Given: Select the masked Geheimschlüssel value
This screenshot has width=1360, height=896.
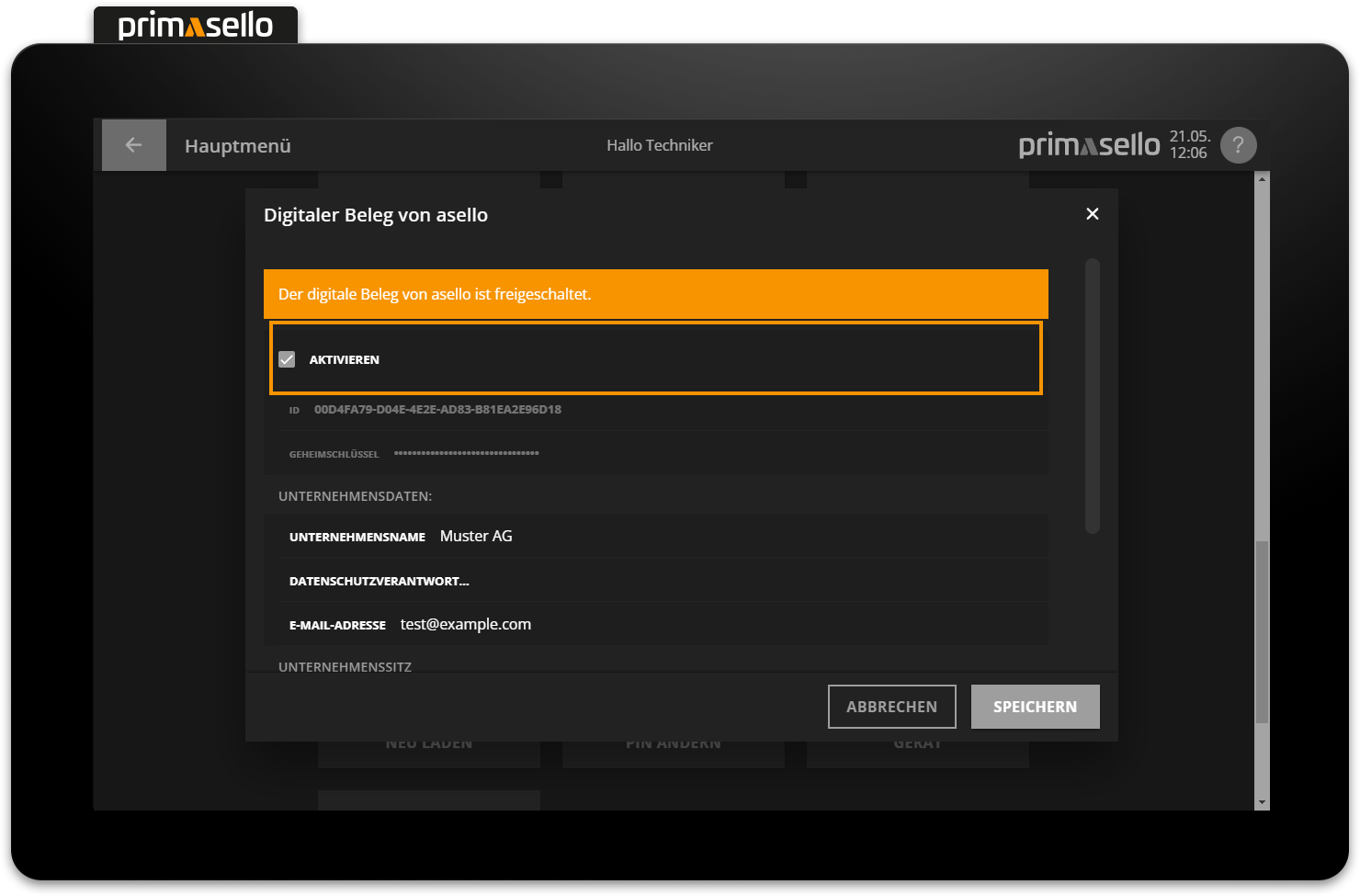Looking at the screenshot, I should (x=466, y=452).
